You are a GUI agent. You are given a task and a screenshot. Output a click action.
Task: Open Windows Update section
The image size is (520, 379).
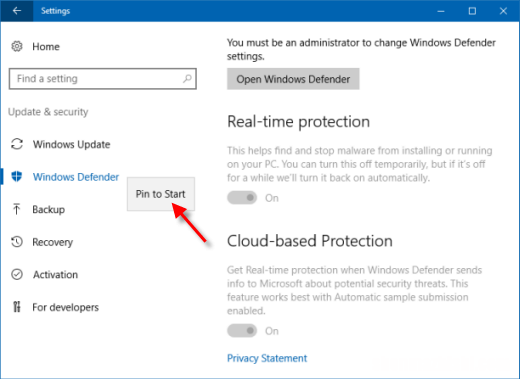(x=71, y=144)
